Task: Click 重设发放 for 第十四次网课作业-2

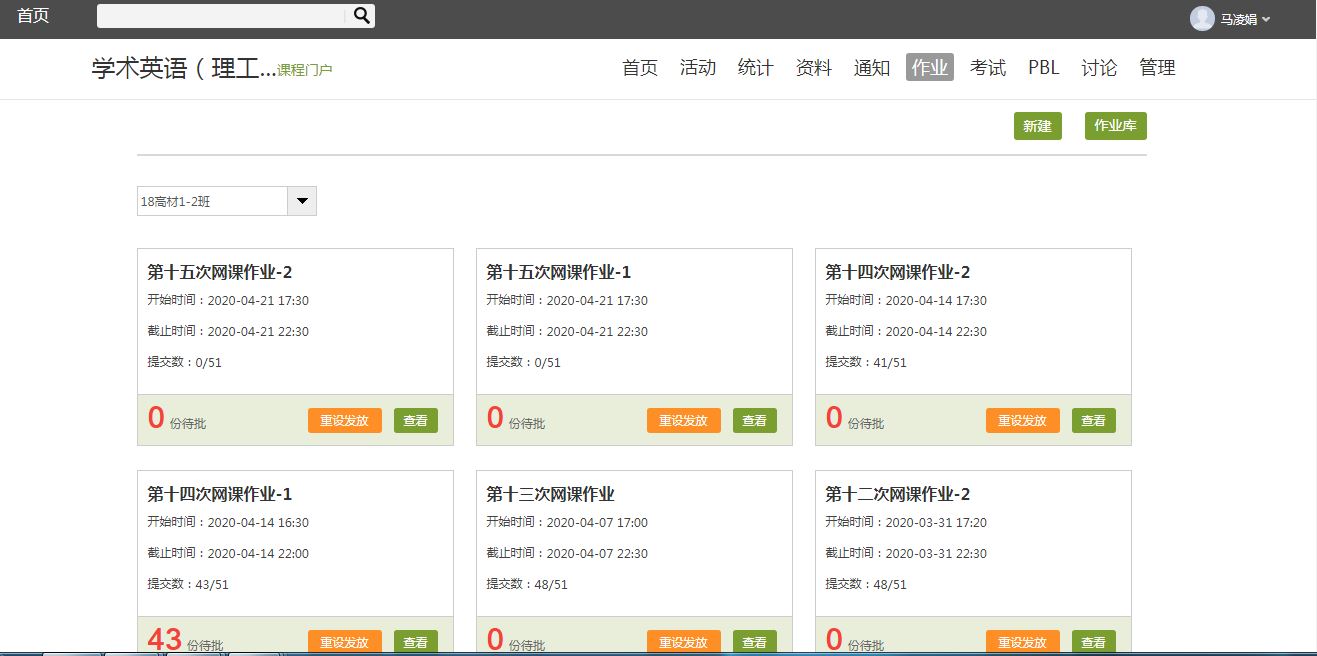Action: coord(1023,421)
